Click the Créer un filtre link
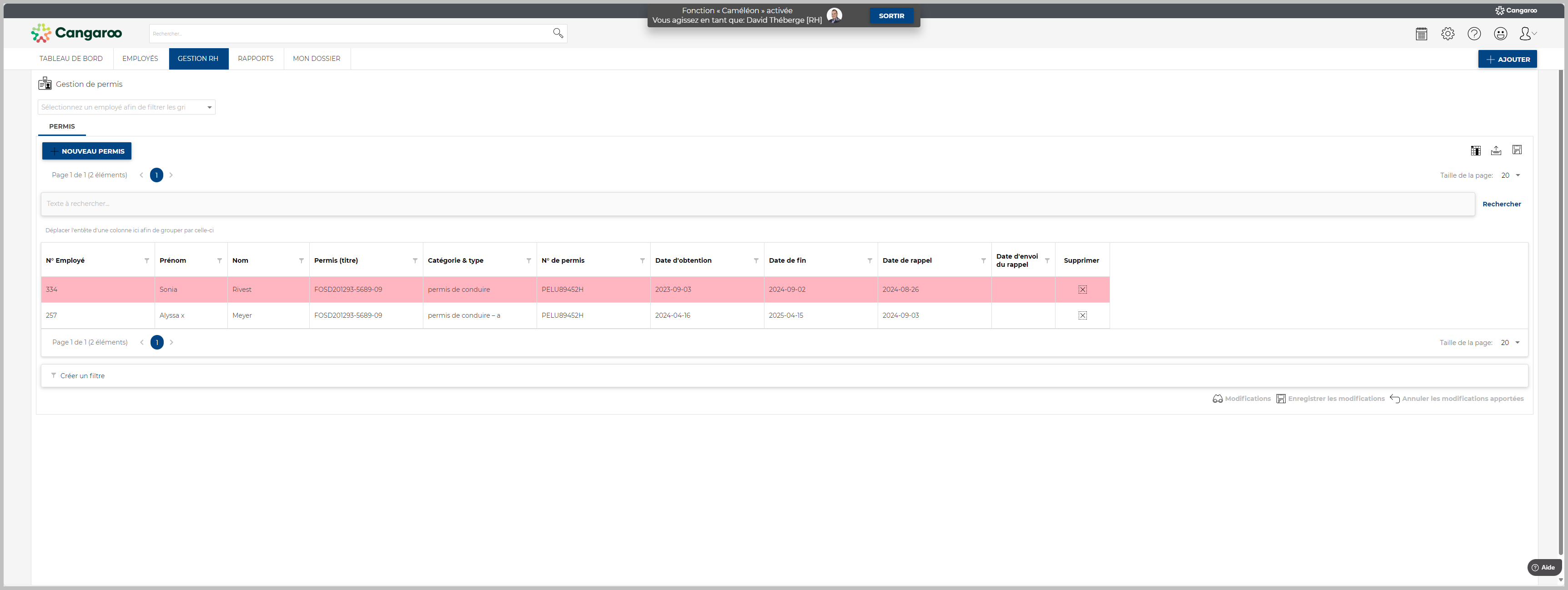The image size is (1568, 590). [x=82, y=376]
